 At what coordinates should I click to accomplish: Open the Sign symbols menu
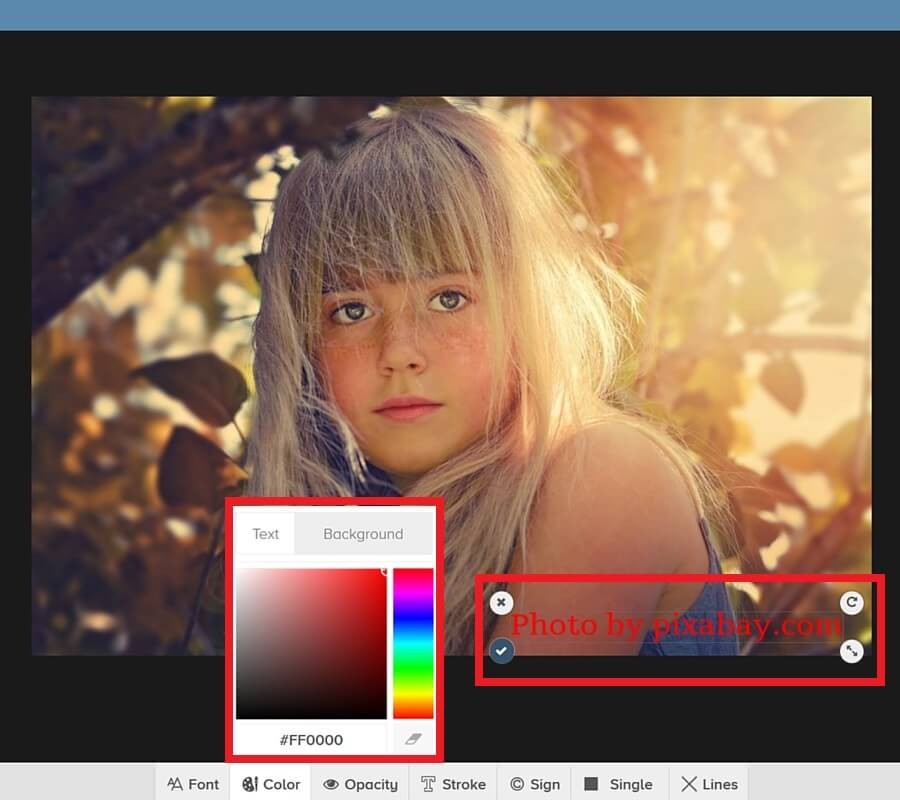(x=535, y=784)
